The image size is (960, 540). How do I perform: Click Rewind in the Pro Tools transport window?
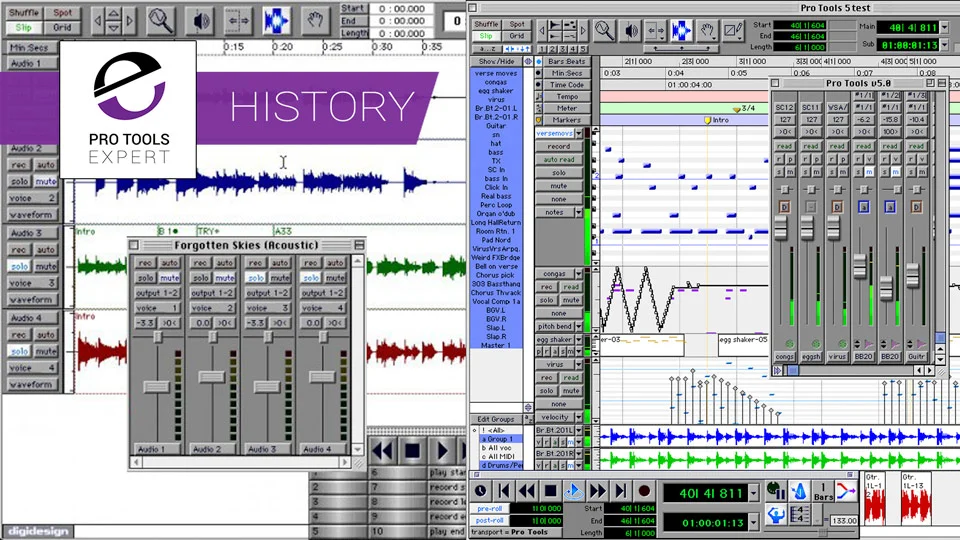527,491
